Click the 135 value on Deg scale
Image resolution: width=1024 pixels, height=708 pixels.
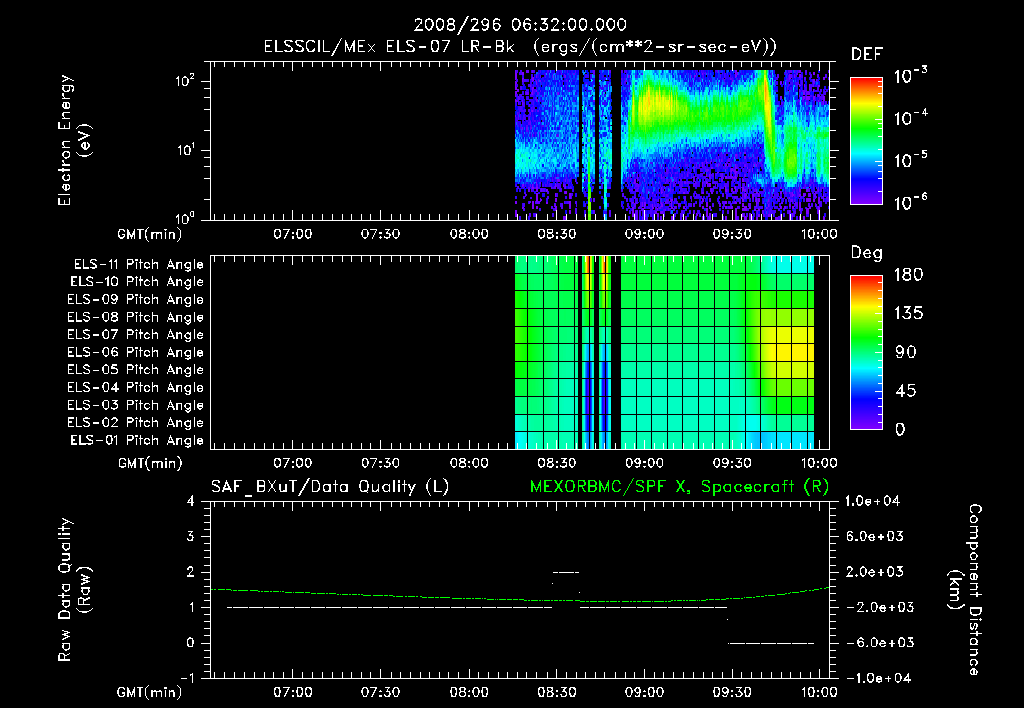[x=908, y=314]
